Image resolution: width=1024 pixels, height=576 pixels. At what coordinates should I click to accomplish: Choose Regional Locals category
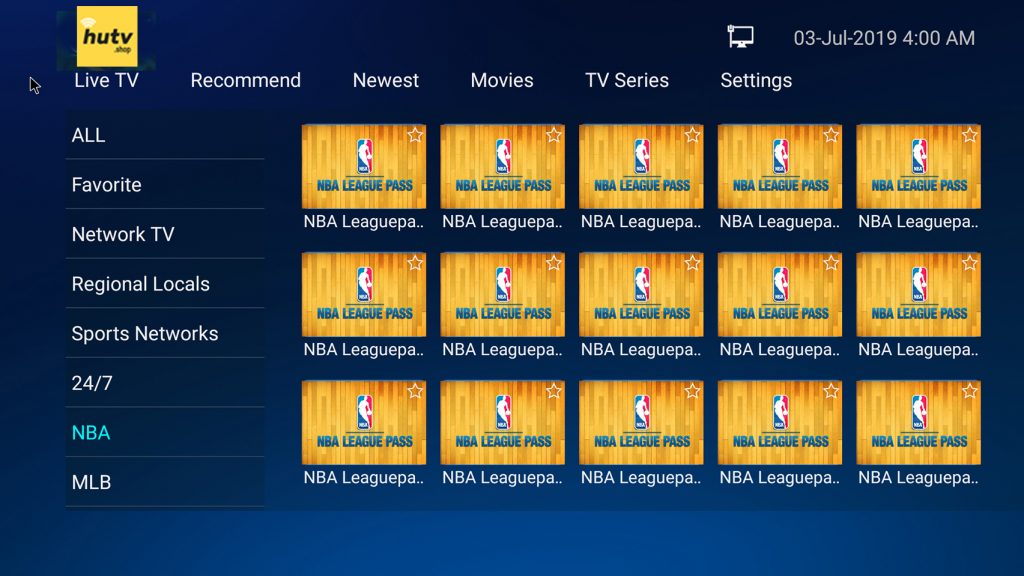165,284
